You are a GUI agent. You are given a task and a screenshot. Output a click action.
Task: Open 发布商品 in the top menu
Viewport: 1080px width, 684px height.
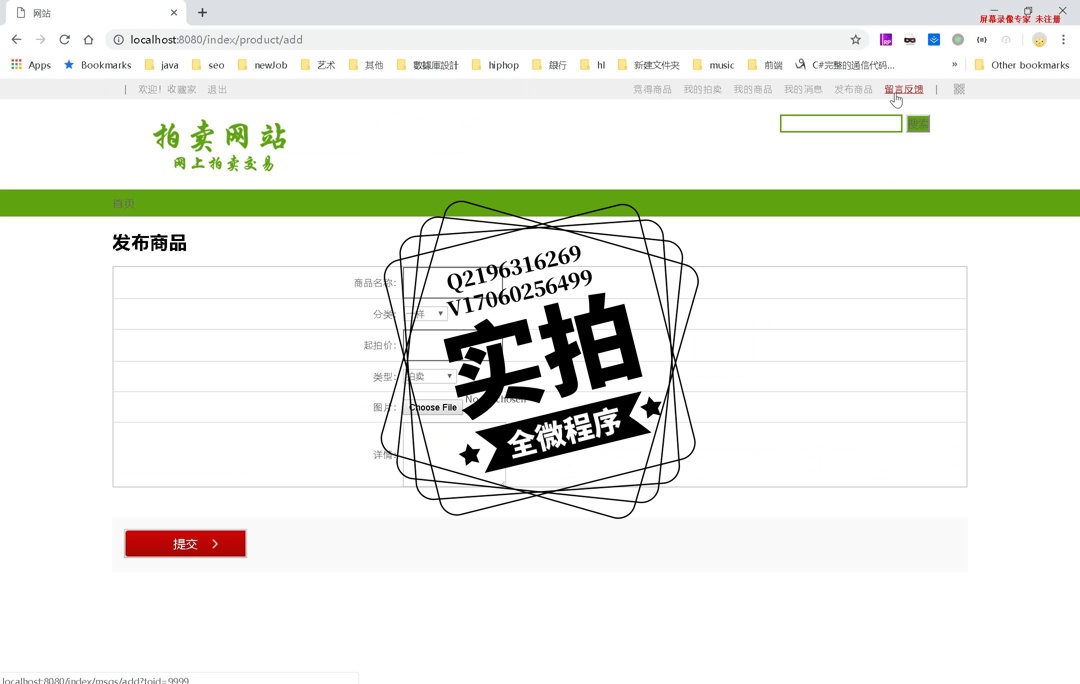[x=853, y=89]
